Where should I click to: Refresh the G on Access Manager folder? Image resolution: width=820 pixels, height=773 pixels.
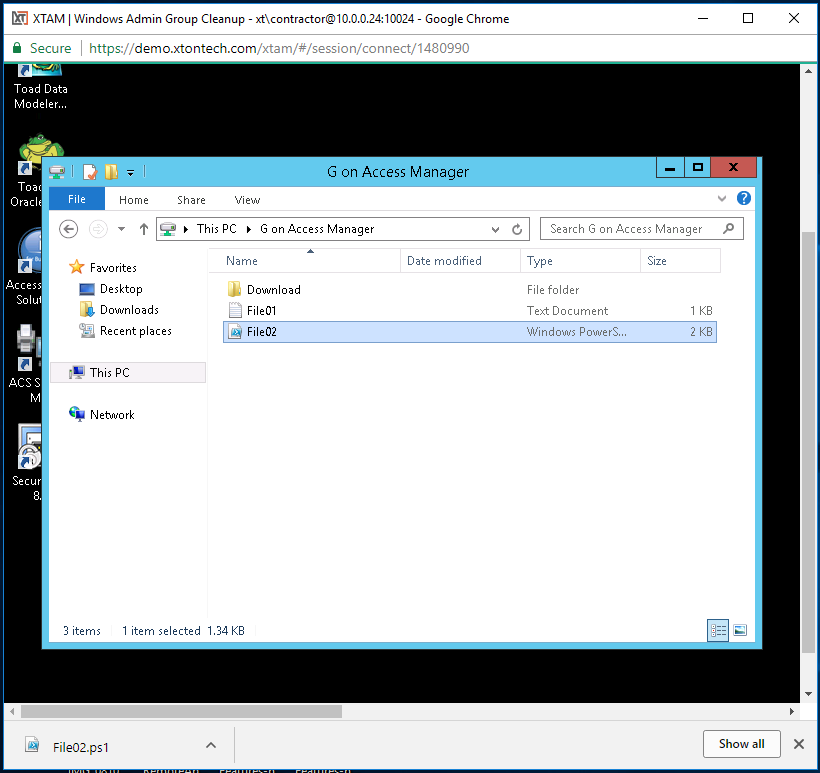point(517,229)
